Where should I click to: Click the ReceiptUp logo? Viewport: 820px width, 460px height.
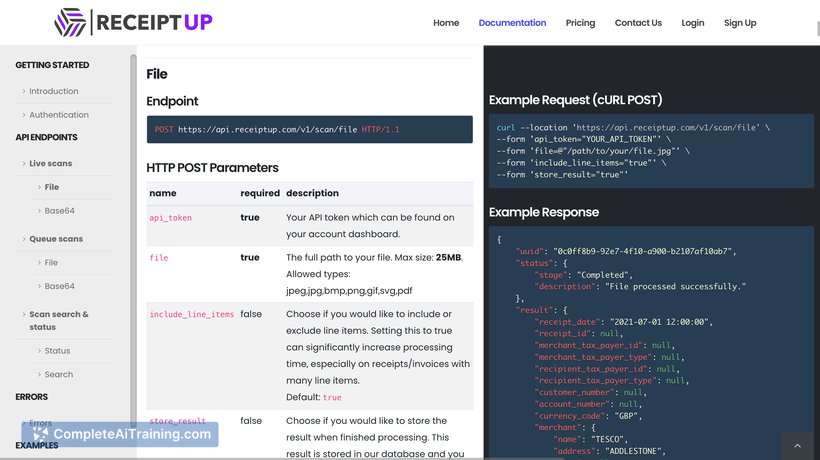133,22
